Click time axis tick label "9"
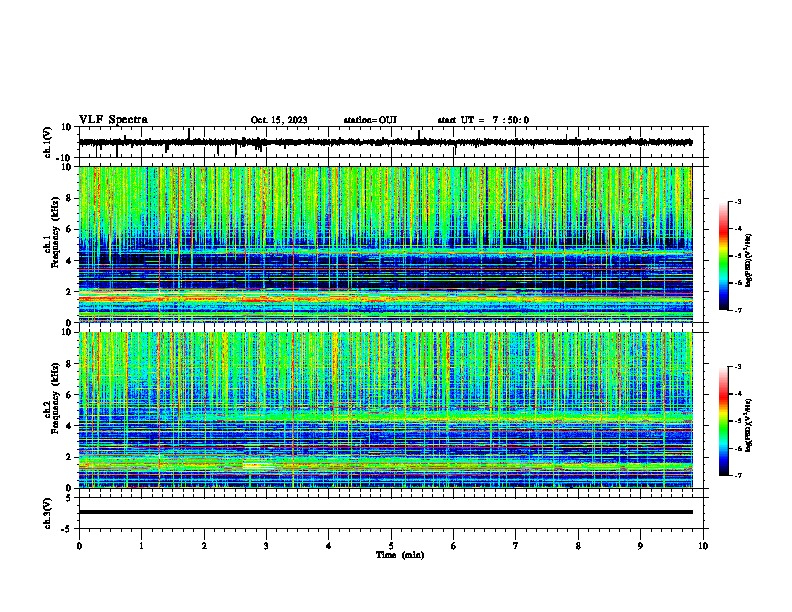The height and width of the screenshot is (612, 792). click(x=640, y=546)
